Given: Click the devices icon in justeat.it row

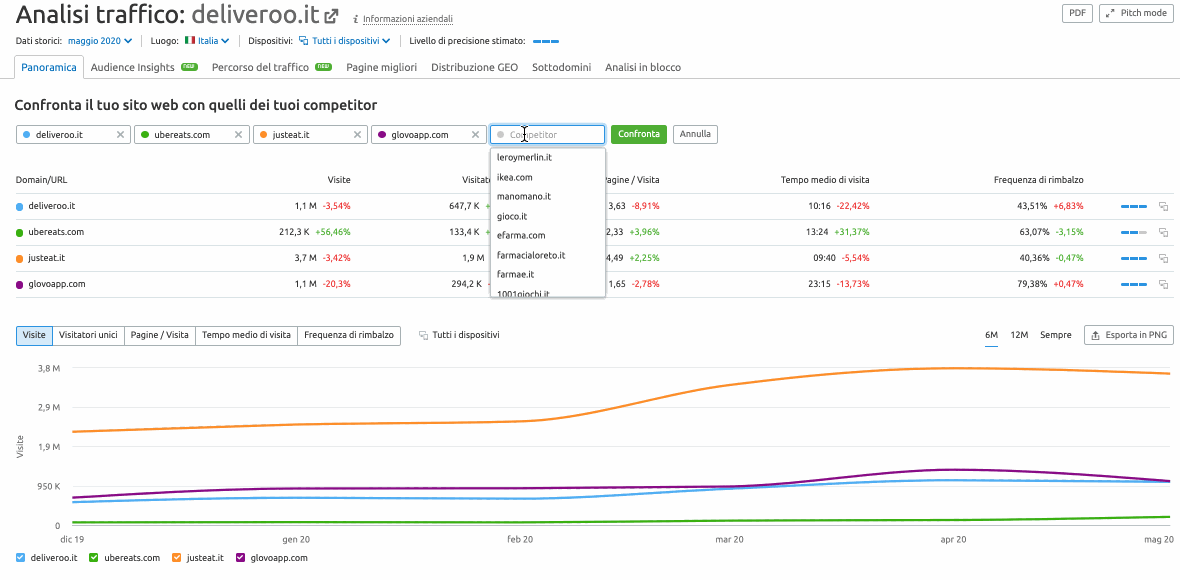Looking at the screenshot, I should [x=1163, y=258].
